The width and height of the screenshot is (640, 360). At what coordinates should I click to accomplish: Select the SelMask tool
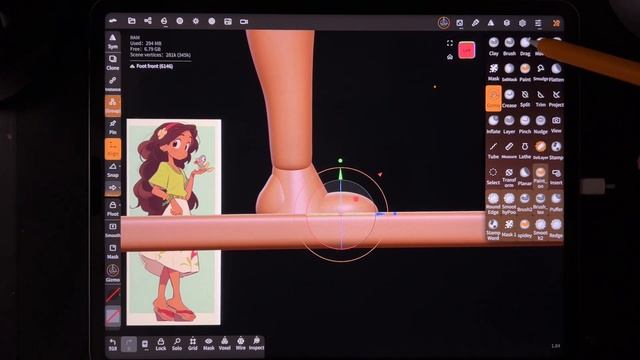pos(509,72)
